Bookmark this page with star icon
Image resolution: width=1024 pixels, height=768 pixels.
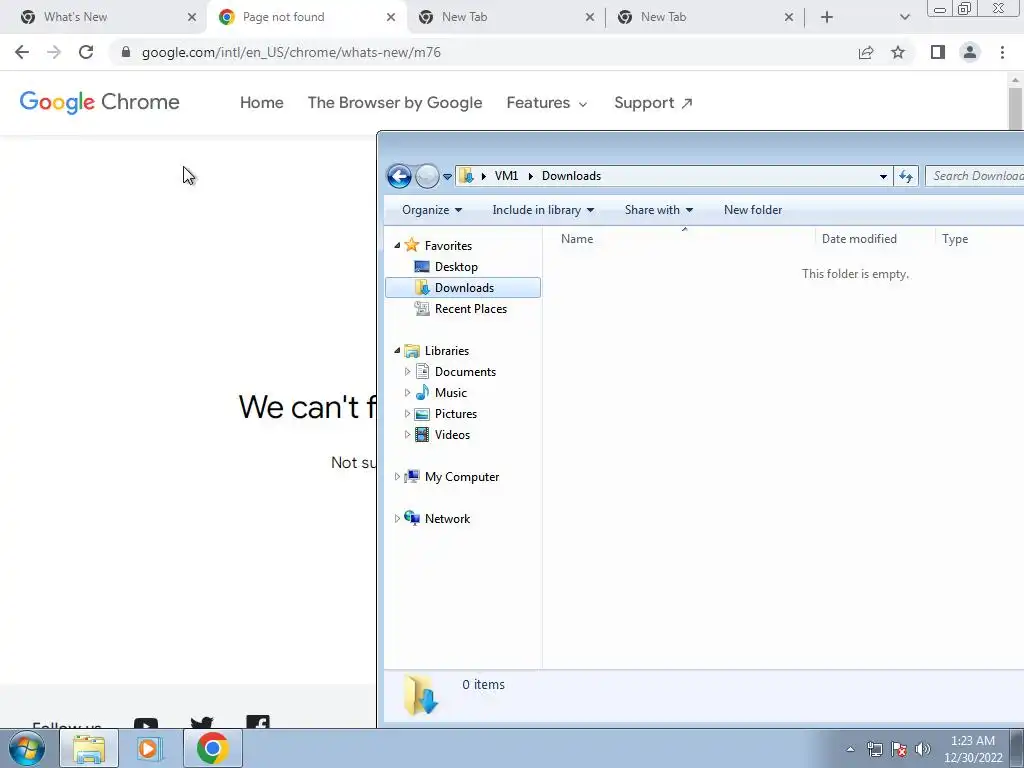[x=898, y=52]
